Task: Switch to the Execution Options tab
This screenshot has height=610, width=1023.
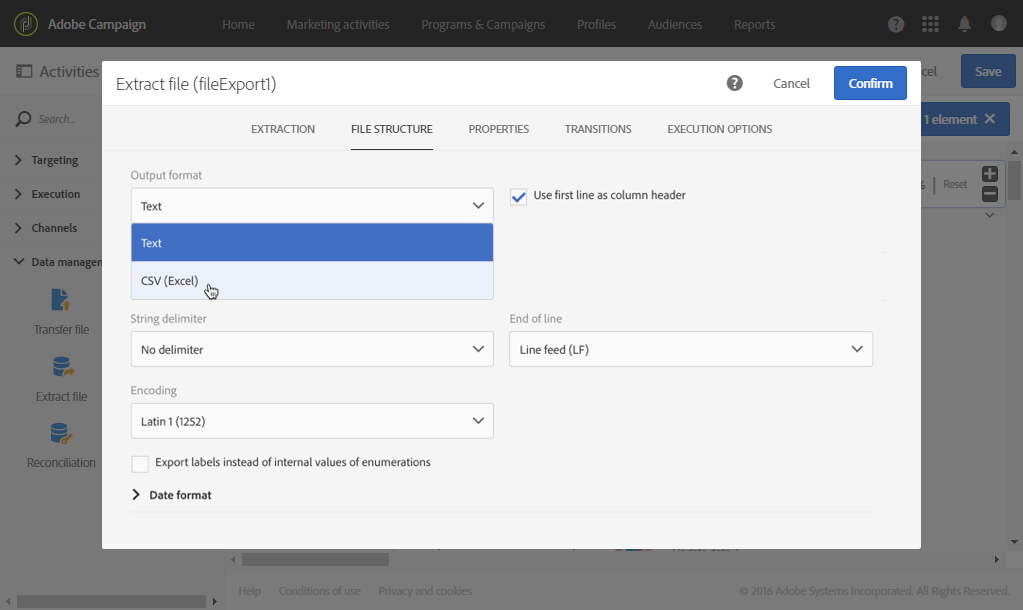Action: [719, 129]
